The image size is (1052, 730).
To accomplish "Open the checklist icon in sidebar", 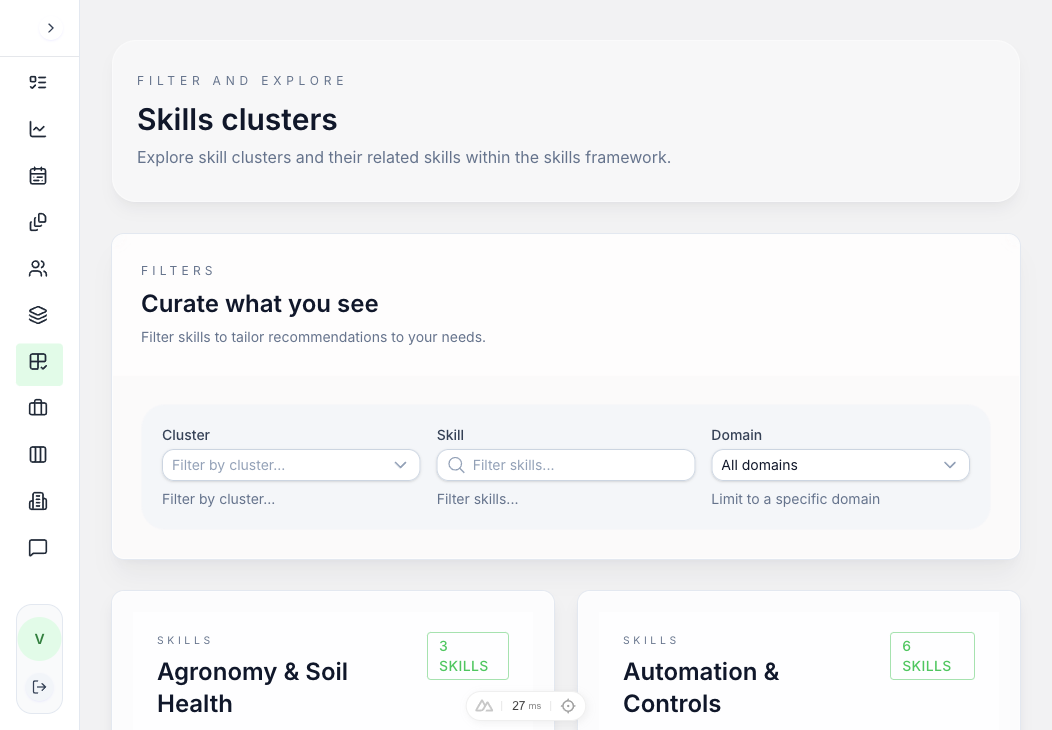I will [x=38, y=83].
